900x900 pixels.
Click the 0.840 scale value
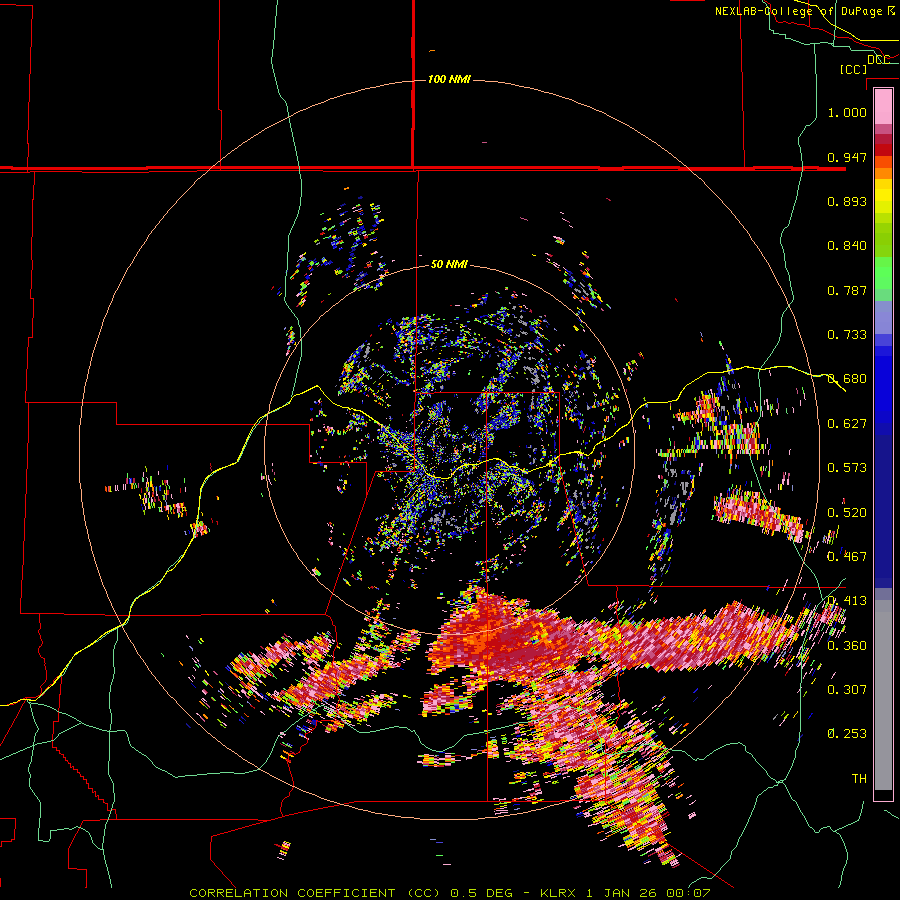(x=847, y=246)
